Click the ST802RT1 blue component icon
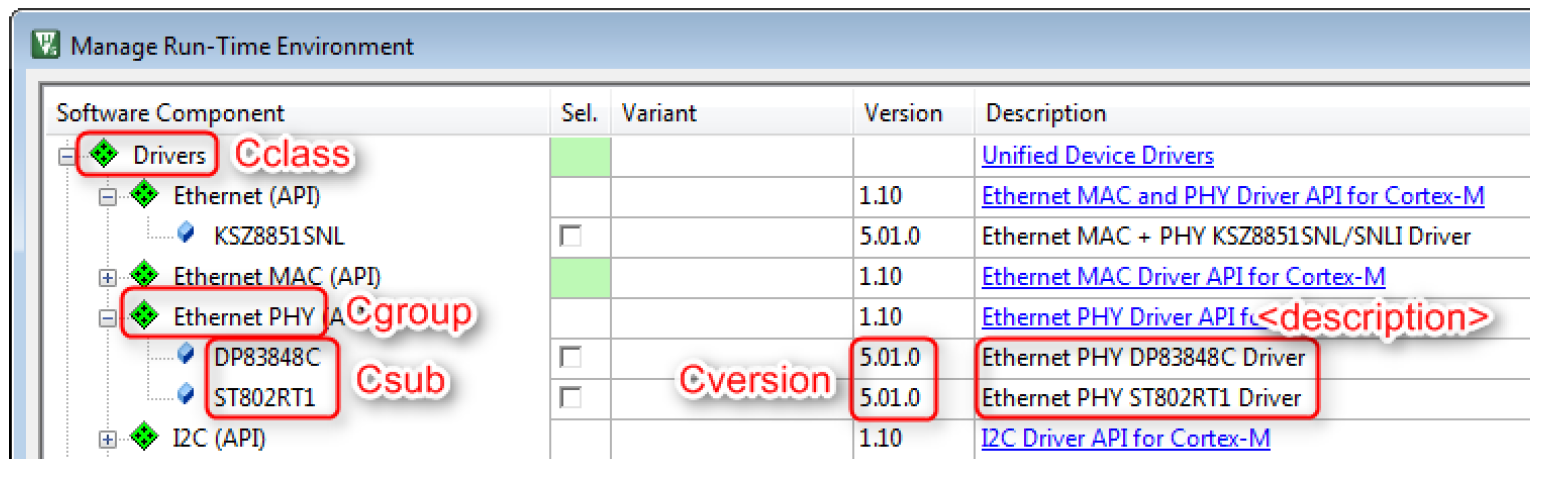 pyautogui.click(x=185, y=397)
